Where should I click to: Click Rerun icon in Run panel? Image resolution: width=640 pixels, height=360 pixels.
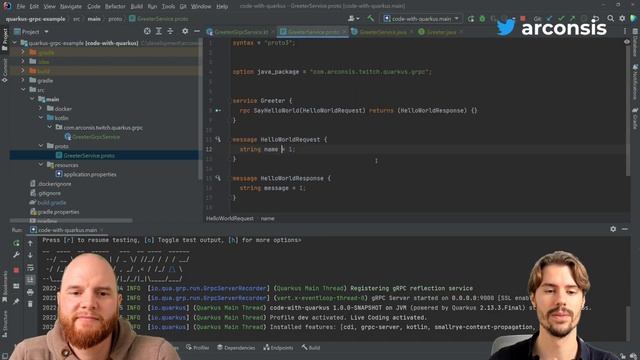16,243
